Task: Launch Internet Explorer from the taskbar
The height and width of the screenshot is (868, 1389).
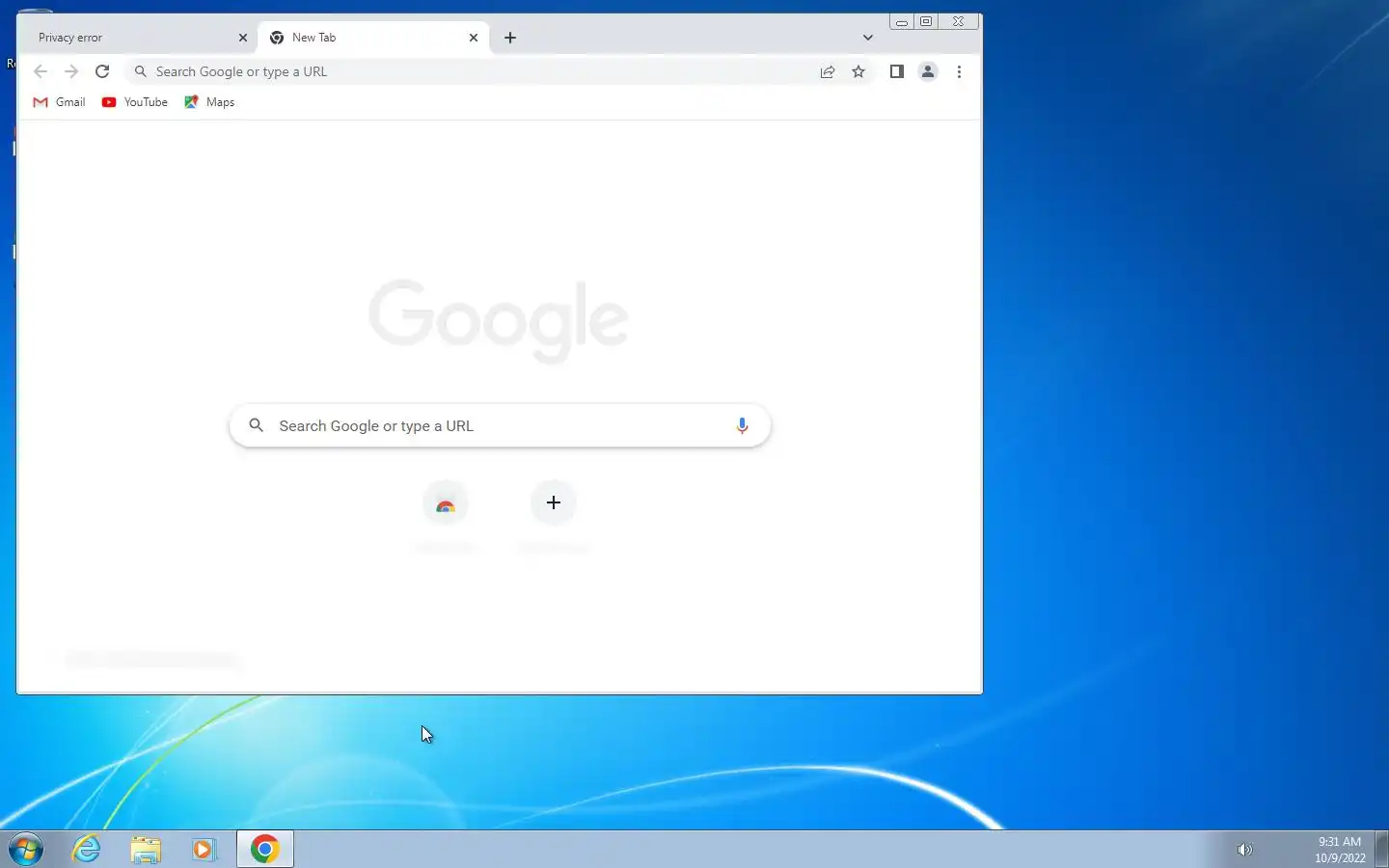Action: click(x=87, y=850)
